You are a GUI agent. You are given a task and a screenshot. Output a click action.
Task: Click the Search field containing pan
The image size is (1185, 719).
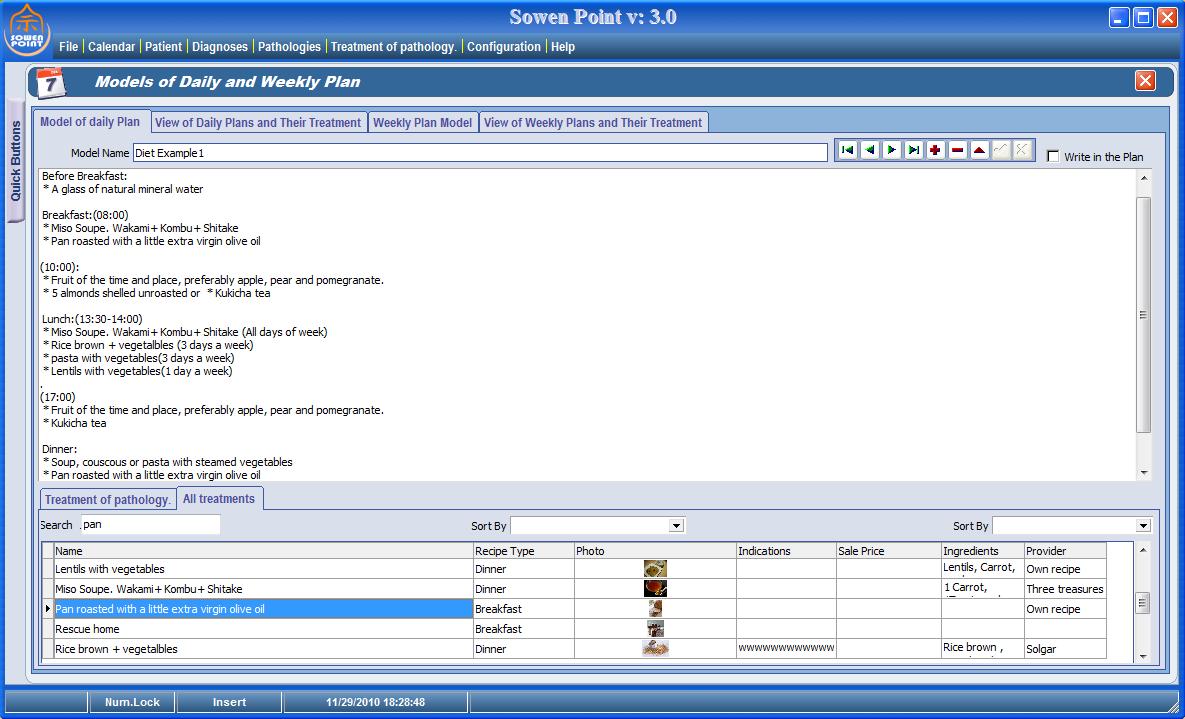(x=150, y=525)
